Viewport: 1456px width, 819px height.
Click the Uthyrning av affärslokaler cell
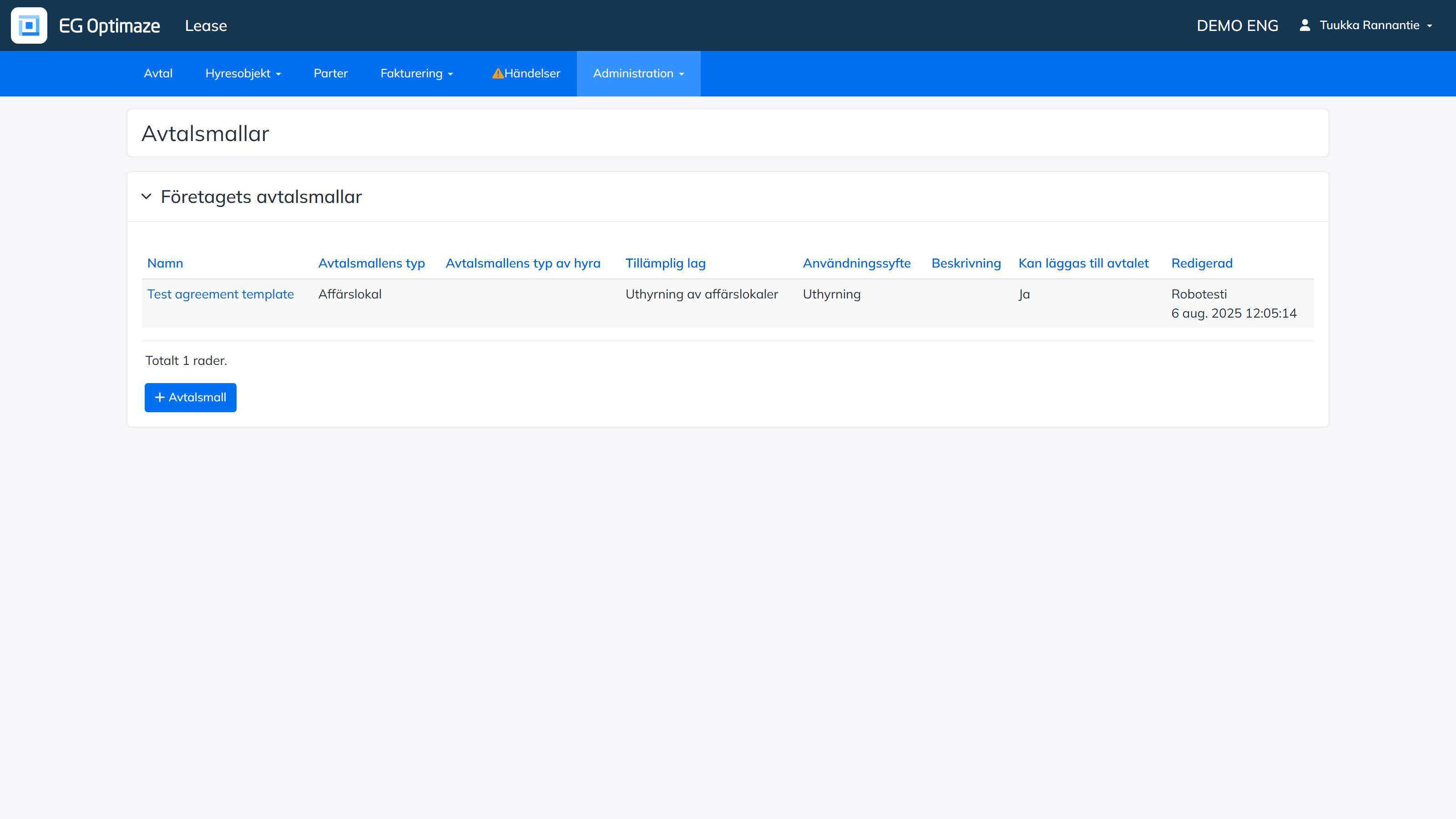click(x=702, y=294)
